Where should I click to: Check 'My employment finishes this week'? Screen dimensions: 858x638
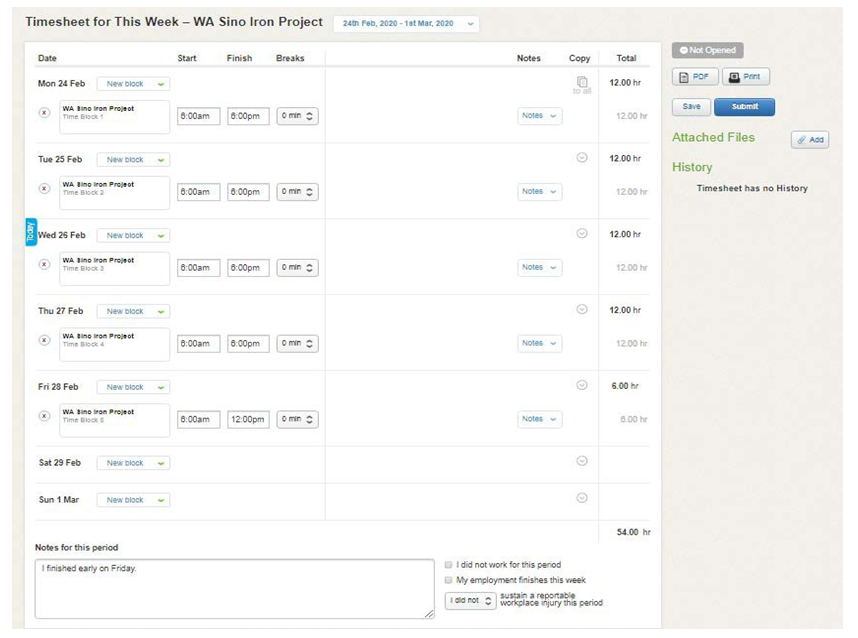[x=449, y=580]
